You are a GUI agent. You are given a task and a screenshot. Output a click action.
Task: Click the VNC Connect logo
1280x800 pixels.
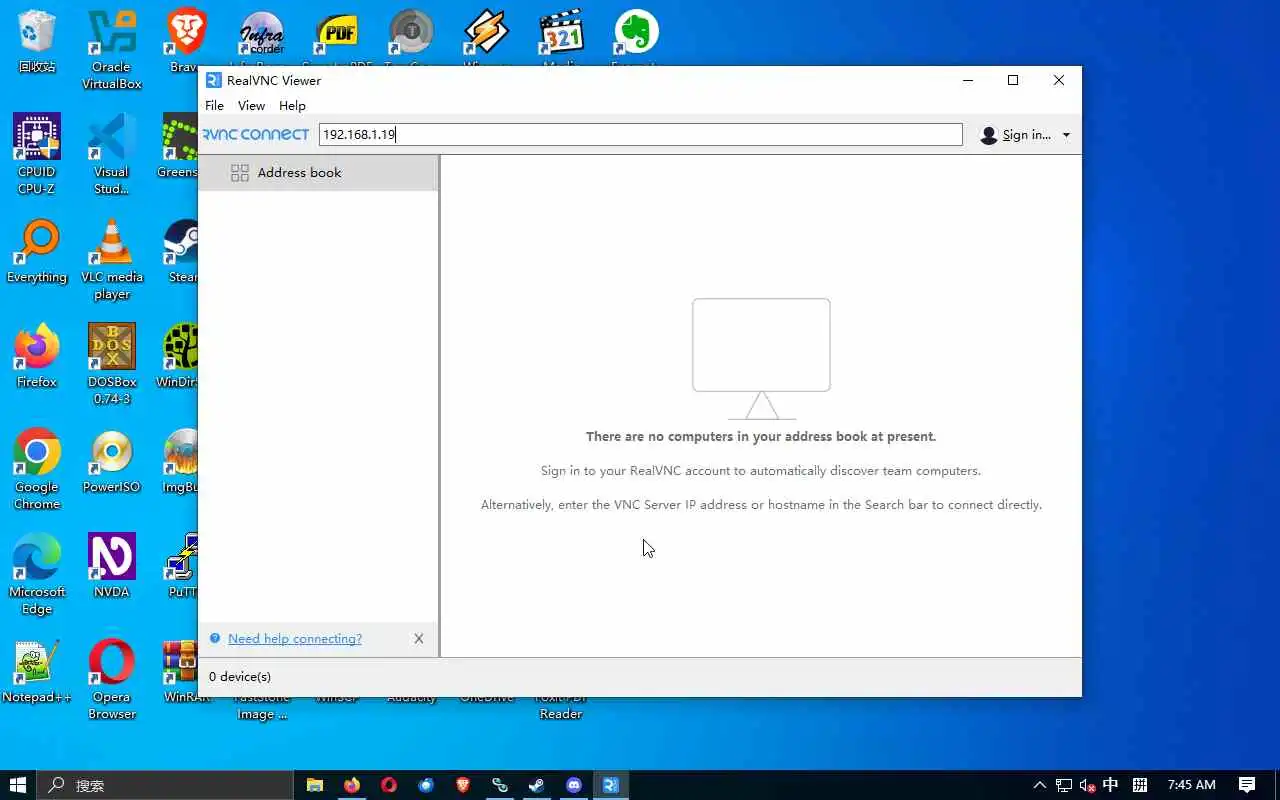(x=256, y=134)
